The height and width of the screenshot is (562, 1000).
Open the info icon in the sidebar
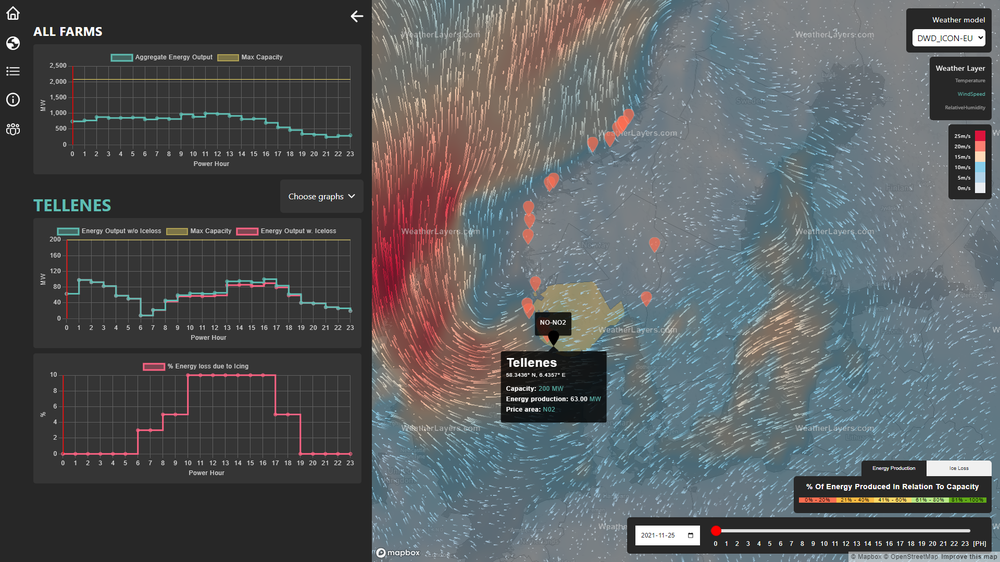click(x=13, y=100)
